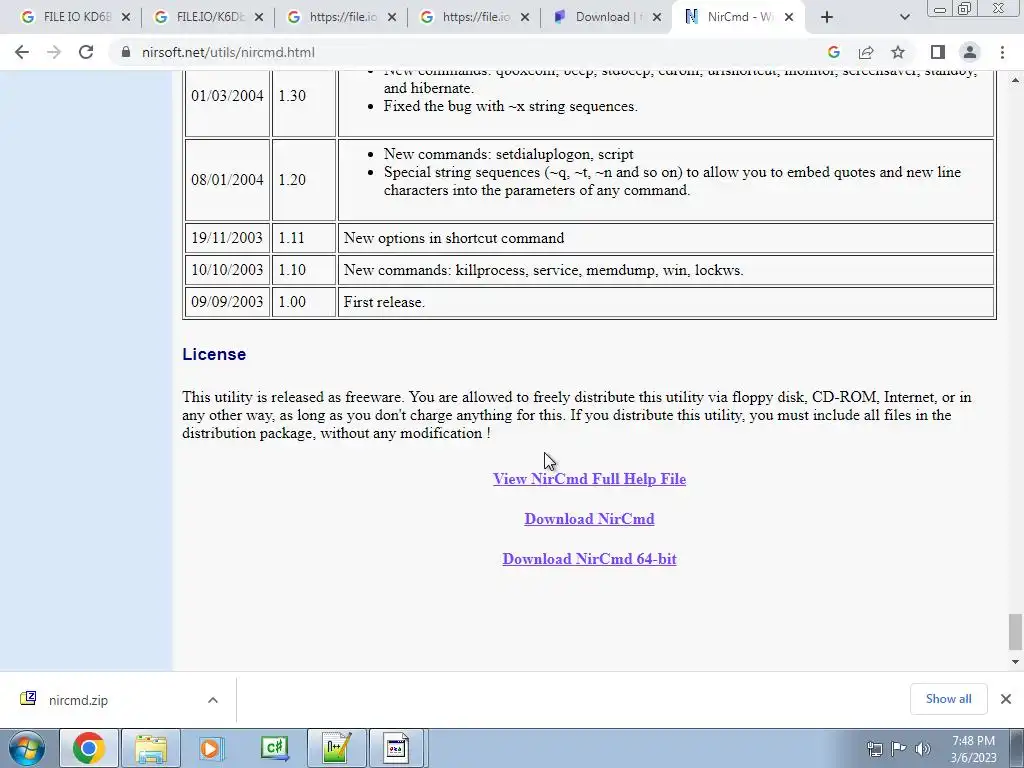Image resolution: width=1024 pixels, height=768 pixels.
Task: Expand the tab search chevron
Action: point(904,17)
